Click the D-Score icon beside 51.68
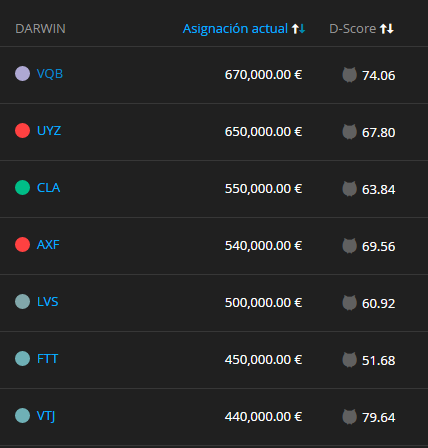Image resolution: width=428 pixels, height=448 pixels. pyautogui.click(x=349, y=360)
